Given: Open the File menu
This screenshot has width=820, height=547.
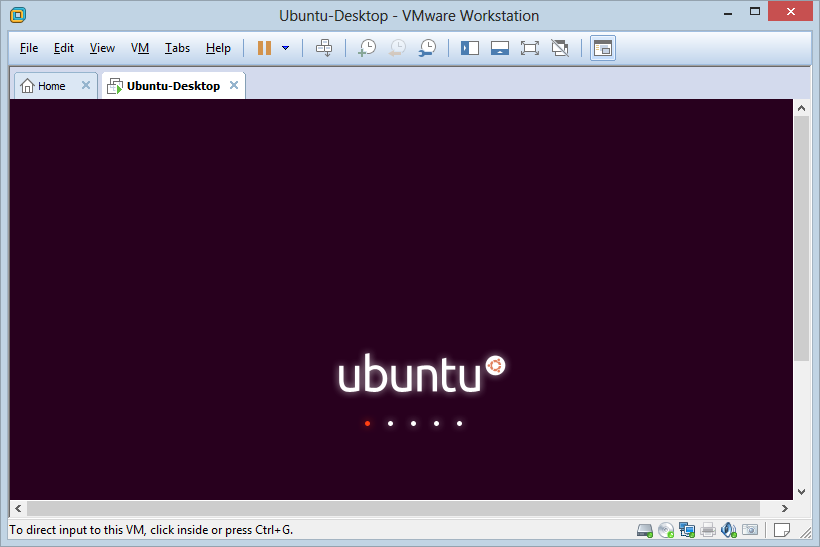Looking at the screenshot, I should 29,48.
